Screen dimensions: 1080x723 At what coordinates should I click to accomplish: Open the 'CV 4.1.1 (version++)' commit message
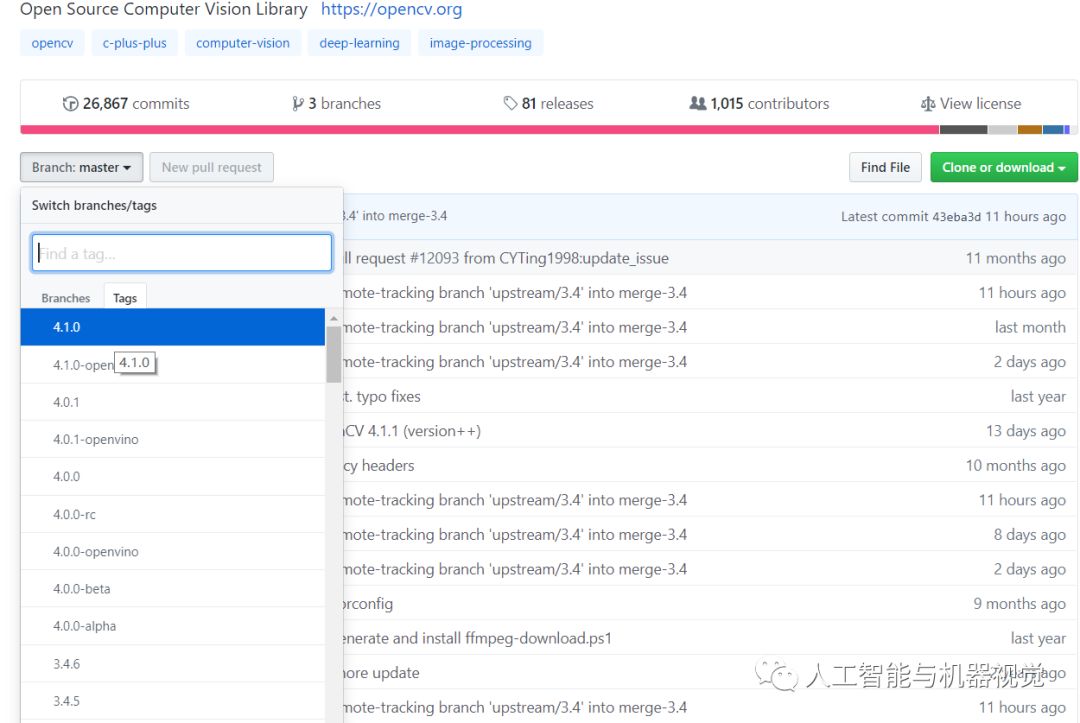coord(413,431)
